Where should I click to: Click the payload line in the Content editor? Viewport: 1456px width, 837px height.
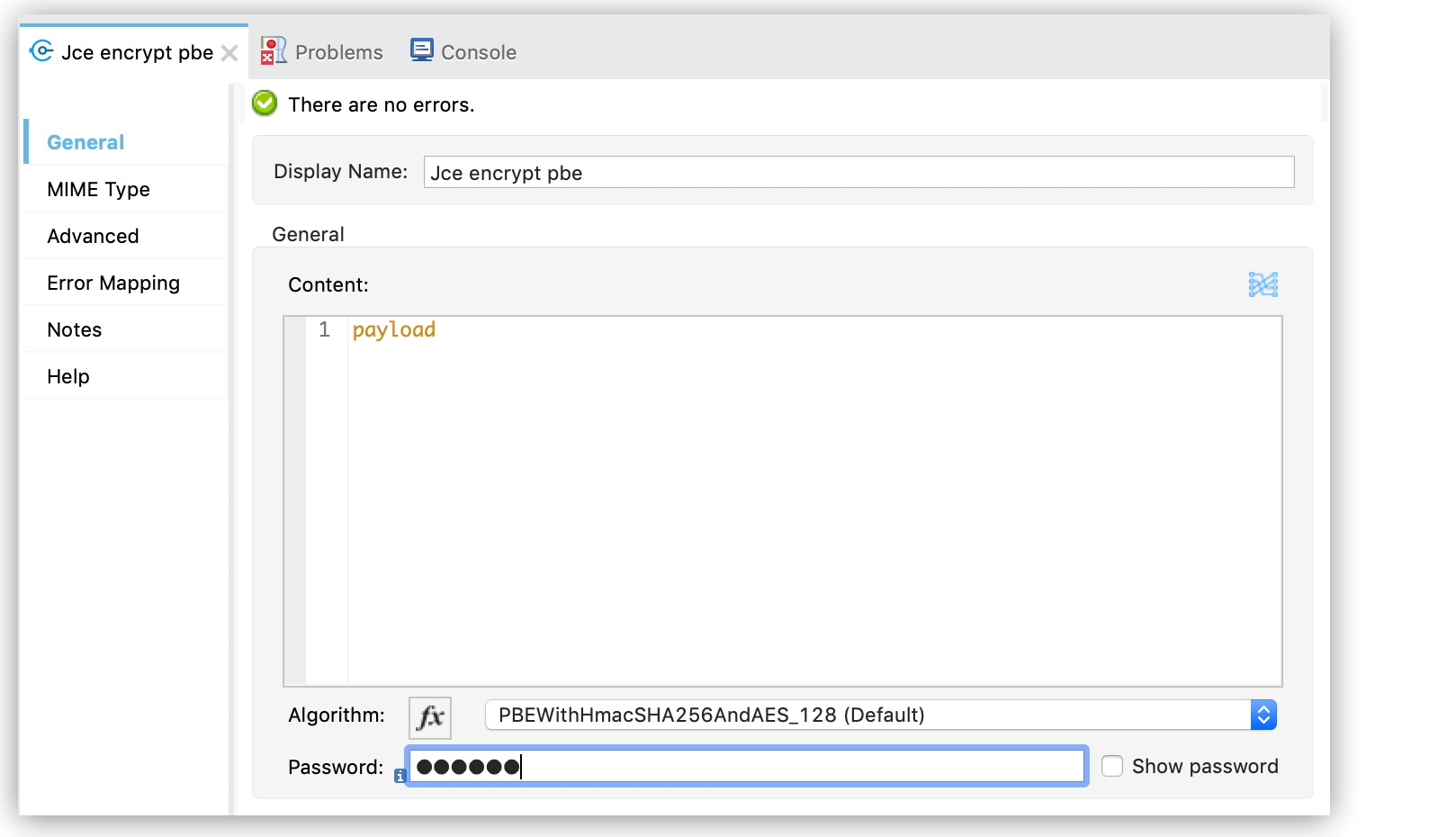click(394, 329)
